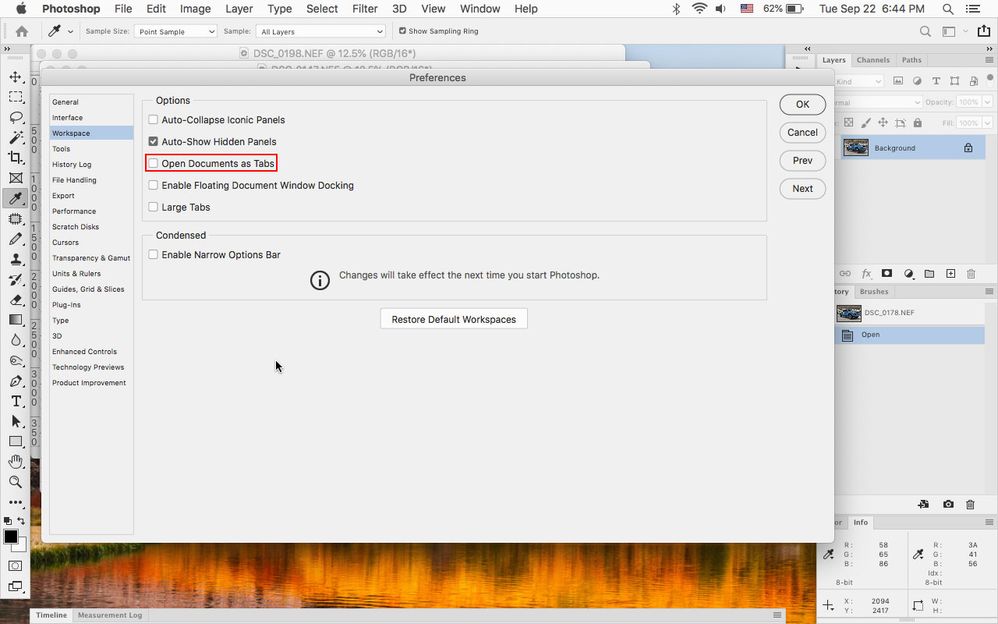Select the Eraser tool

[15, 299]
